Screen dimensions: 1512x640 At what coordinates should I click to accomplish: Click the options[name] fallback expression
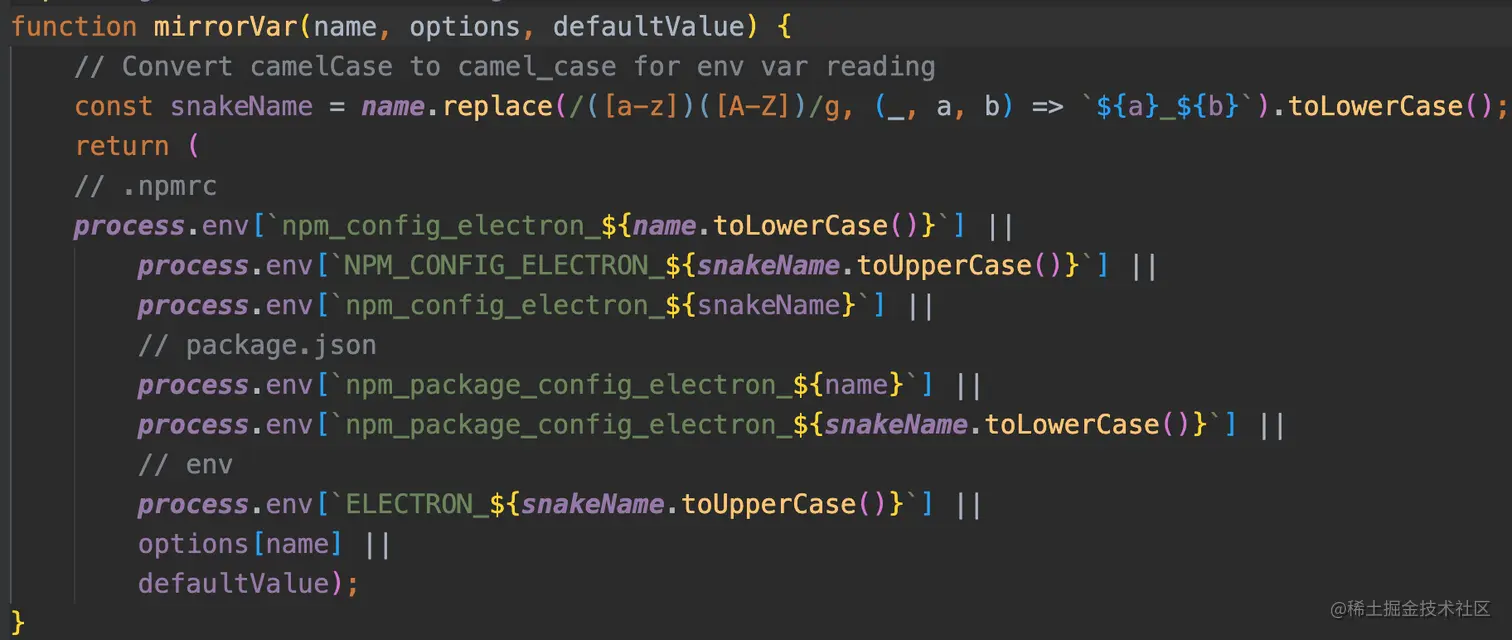240,543
